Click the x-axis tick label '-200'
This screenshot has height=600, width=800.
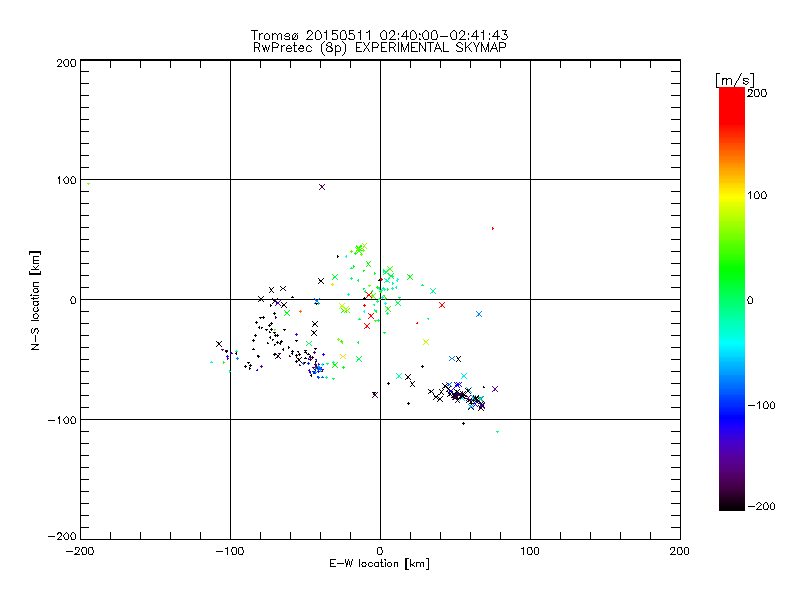[x=80, y=551]
